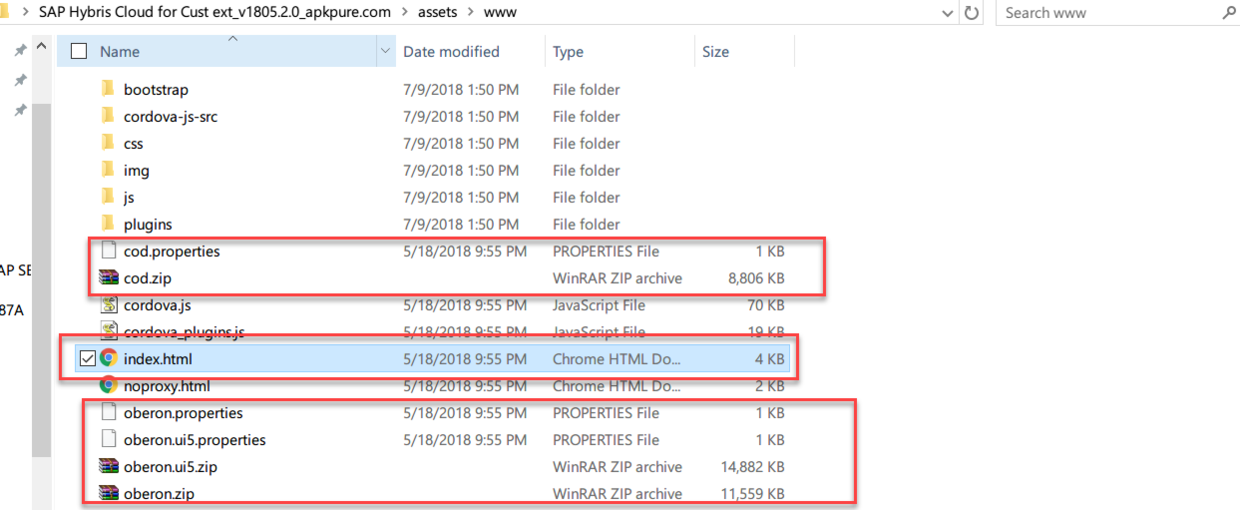This screenshot has width=1240, height=510.
Task: Select the cordova_plugins.js script icon
Action: click(x=109, y=332)
